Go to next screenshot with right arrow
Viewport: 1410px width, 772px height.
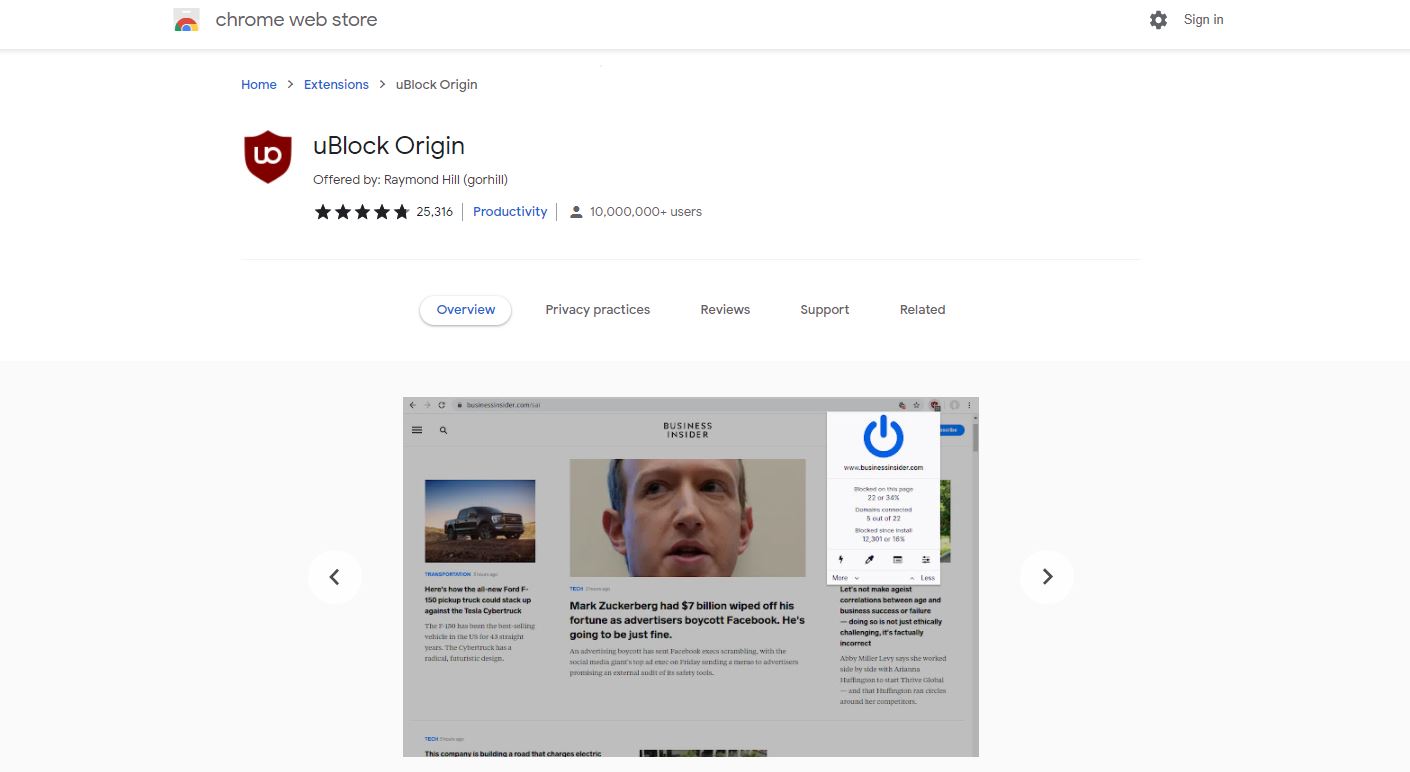1047,577
